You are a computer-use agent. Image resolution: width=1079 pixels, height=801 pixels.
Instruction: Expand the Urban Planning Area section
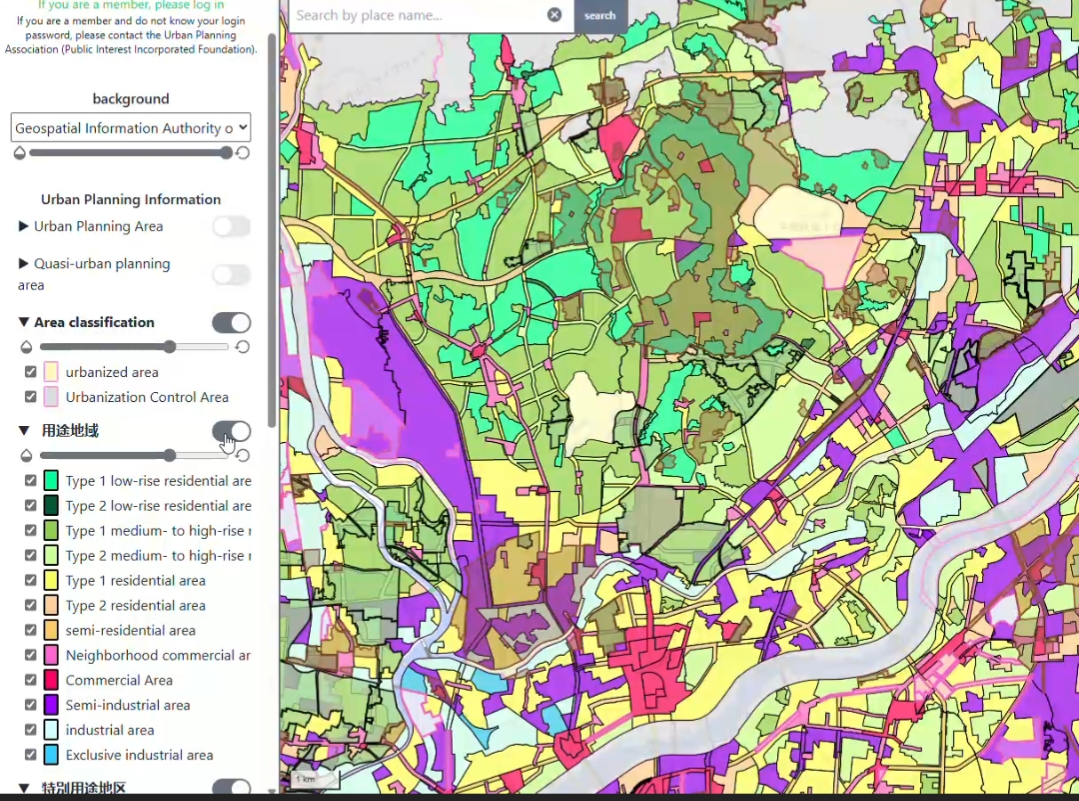click(24, 227)
